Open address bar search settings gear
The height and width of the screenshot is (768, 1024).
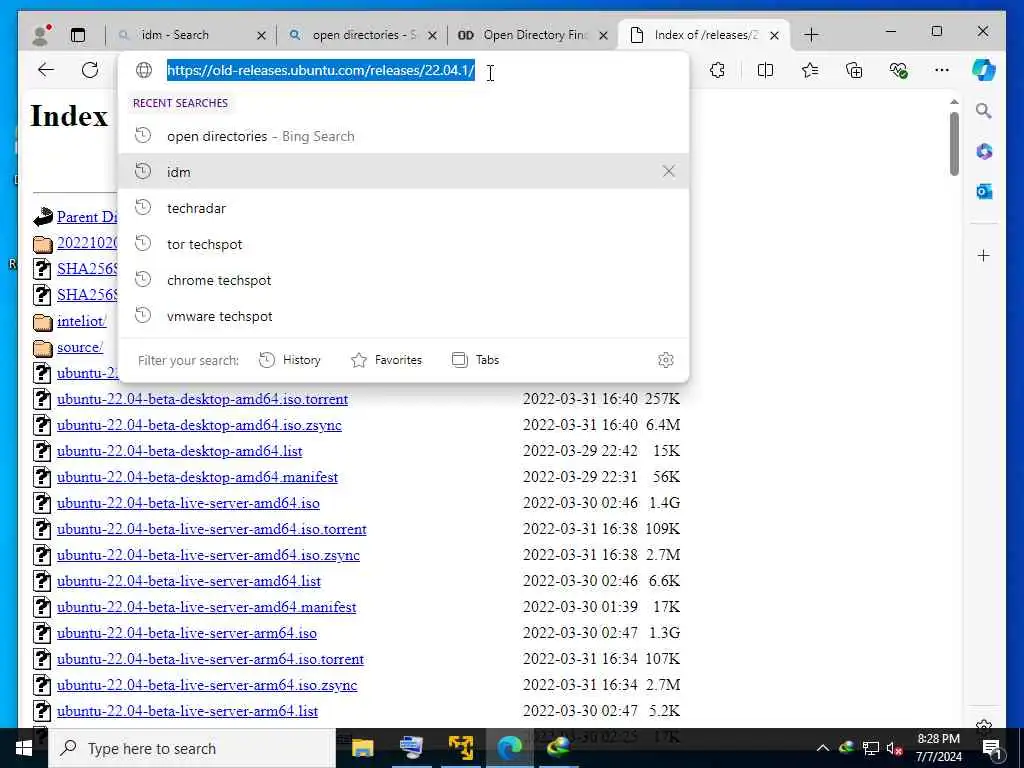tap(665, 360)
